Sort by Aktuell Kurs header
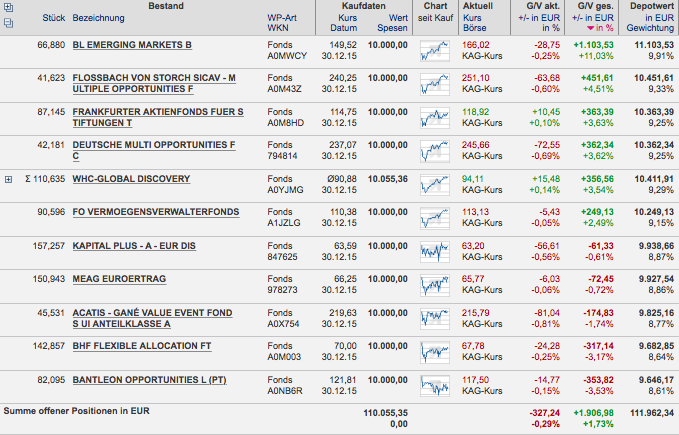 (x=472, y=18)
